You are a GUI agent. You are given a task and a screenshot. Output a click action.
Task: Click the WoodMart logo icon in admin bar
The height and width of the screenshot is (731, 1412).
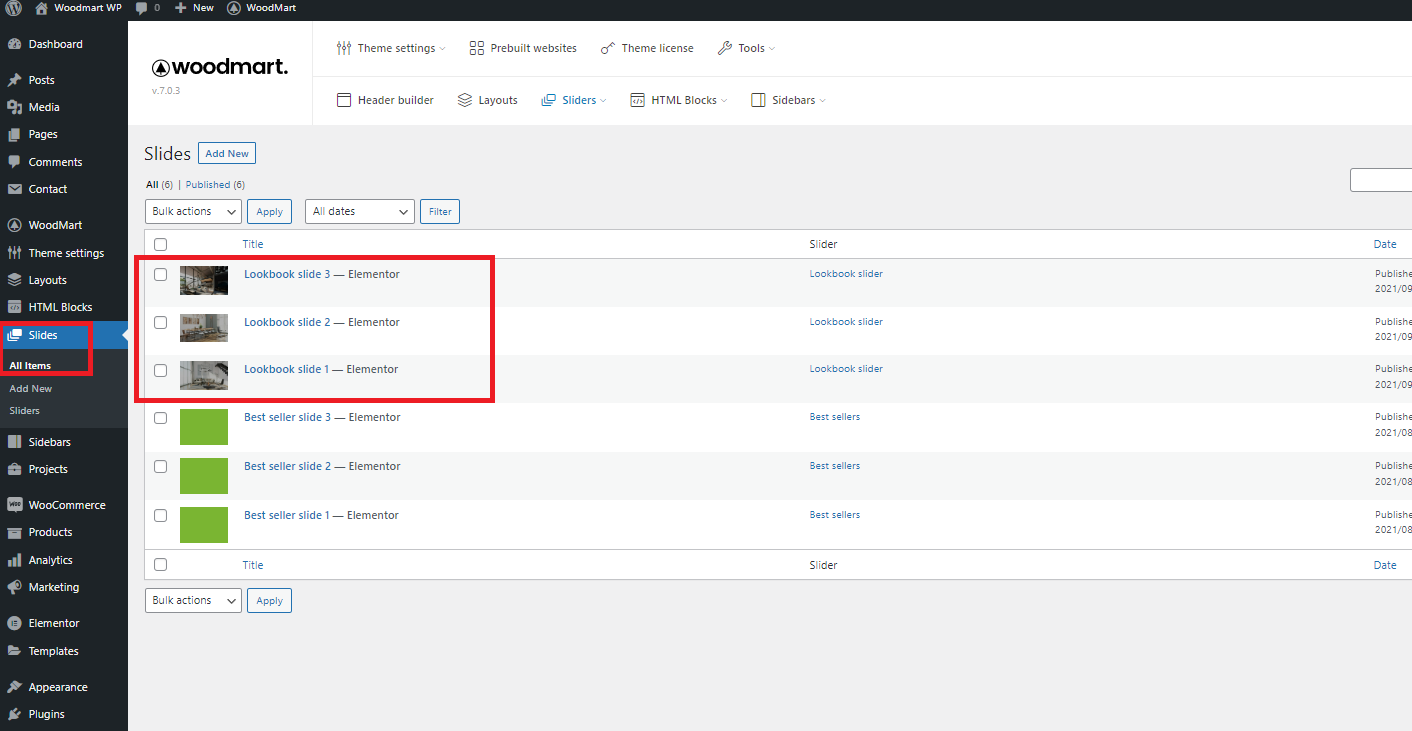(x=233, y=8)
